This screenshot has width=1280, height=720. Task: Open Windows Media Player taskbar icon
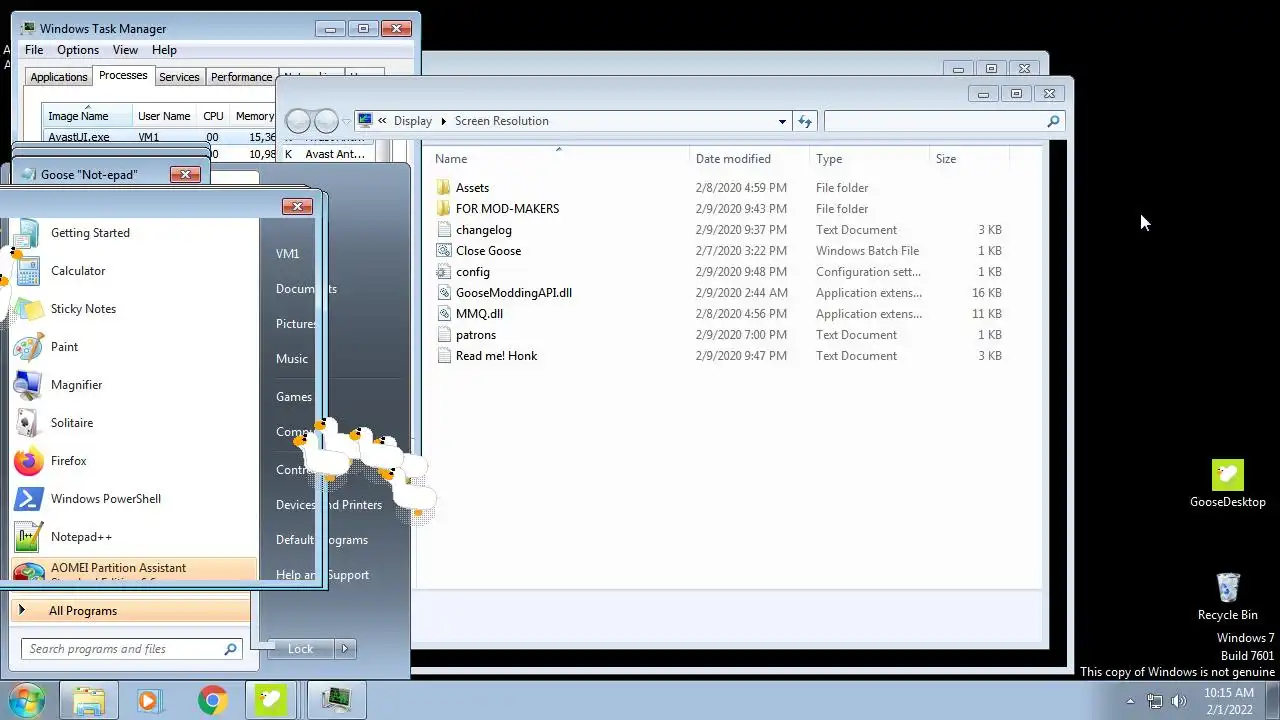tap(149, 700)
